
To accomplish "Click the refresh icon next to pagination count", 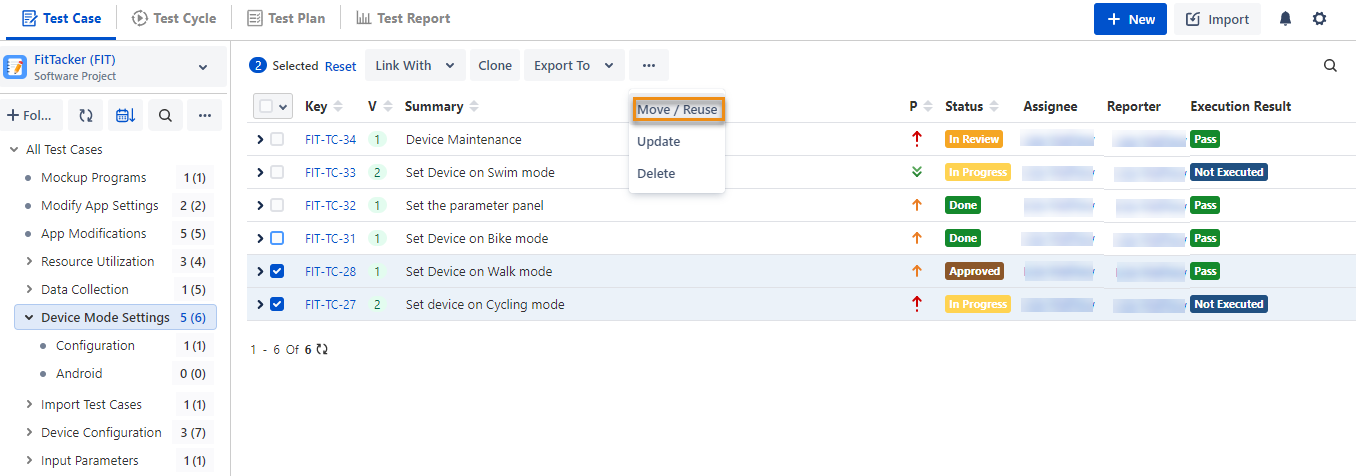I will click(x=322, y=350).
